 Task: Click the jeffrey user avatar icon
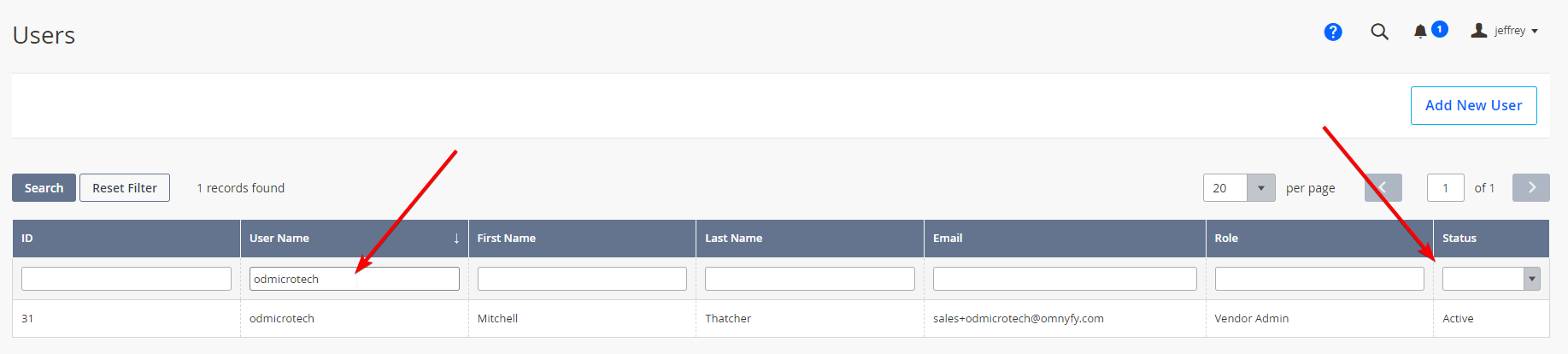(x=1479, y=30)
